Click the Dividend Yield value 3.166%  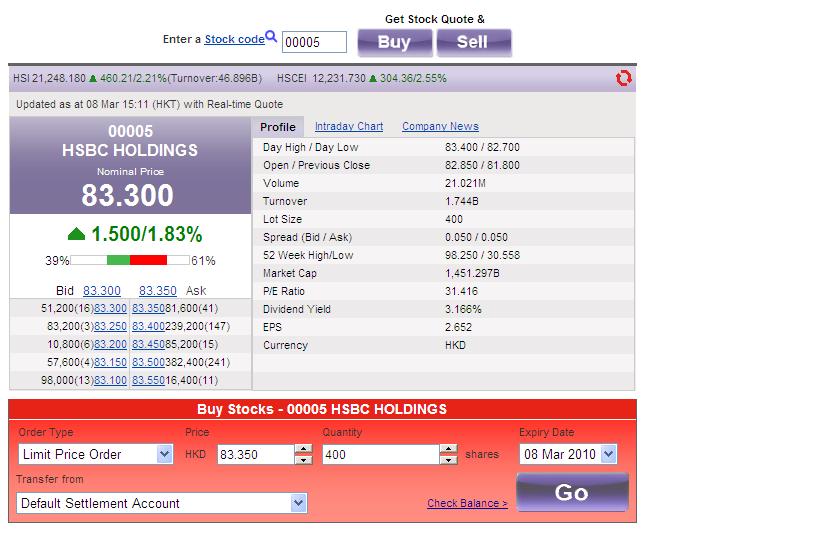(x=463, y=309)
